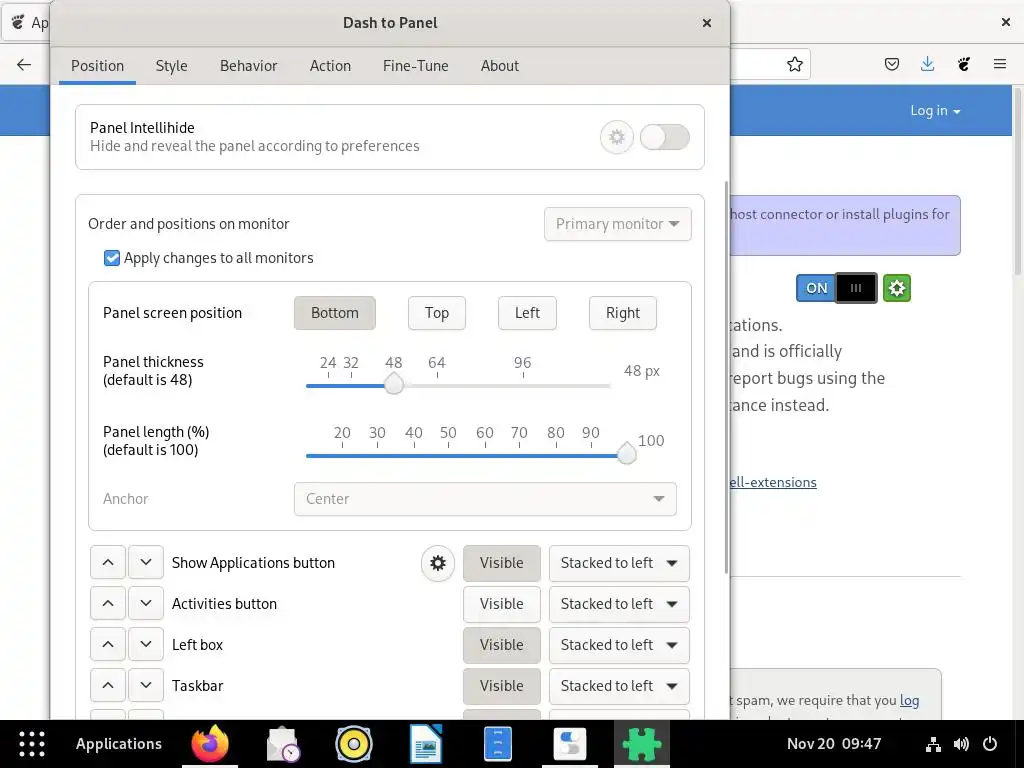The width and height of the screenshot is (1024, 768).
Task: Launch the yellow disc music app
Action: [x=354, y=744]
